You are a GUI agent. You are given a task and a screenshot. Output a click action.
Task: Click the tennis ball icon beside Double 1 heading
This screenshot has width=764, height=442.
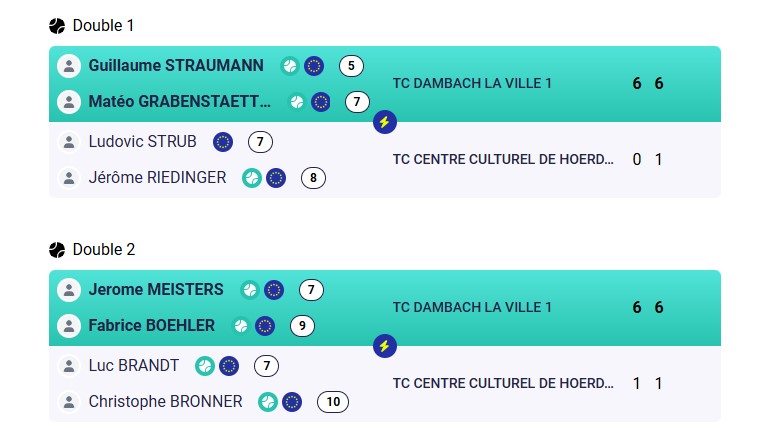pos(57,26)
